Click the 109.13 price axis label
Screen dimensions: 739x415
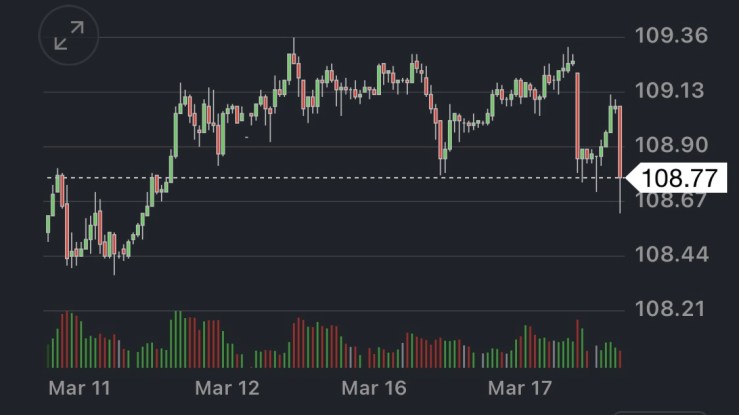click(x=671, y=91)
